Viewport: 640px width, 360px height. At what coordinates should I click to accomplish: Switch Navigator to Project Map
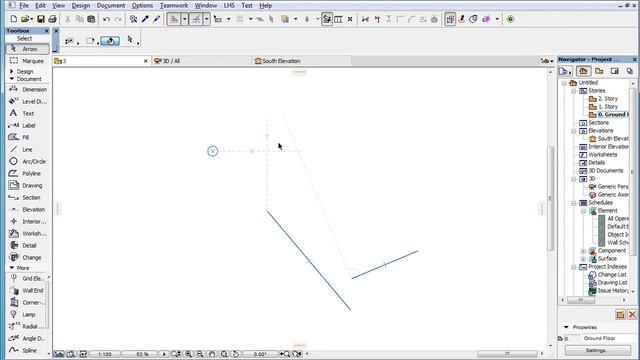(x=583, y=71)
